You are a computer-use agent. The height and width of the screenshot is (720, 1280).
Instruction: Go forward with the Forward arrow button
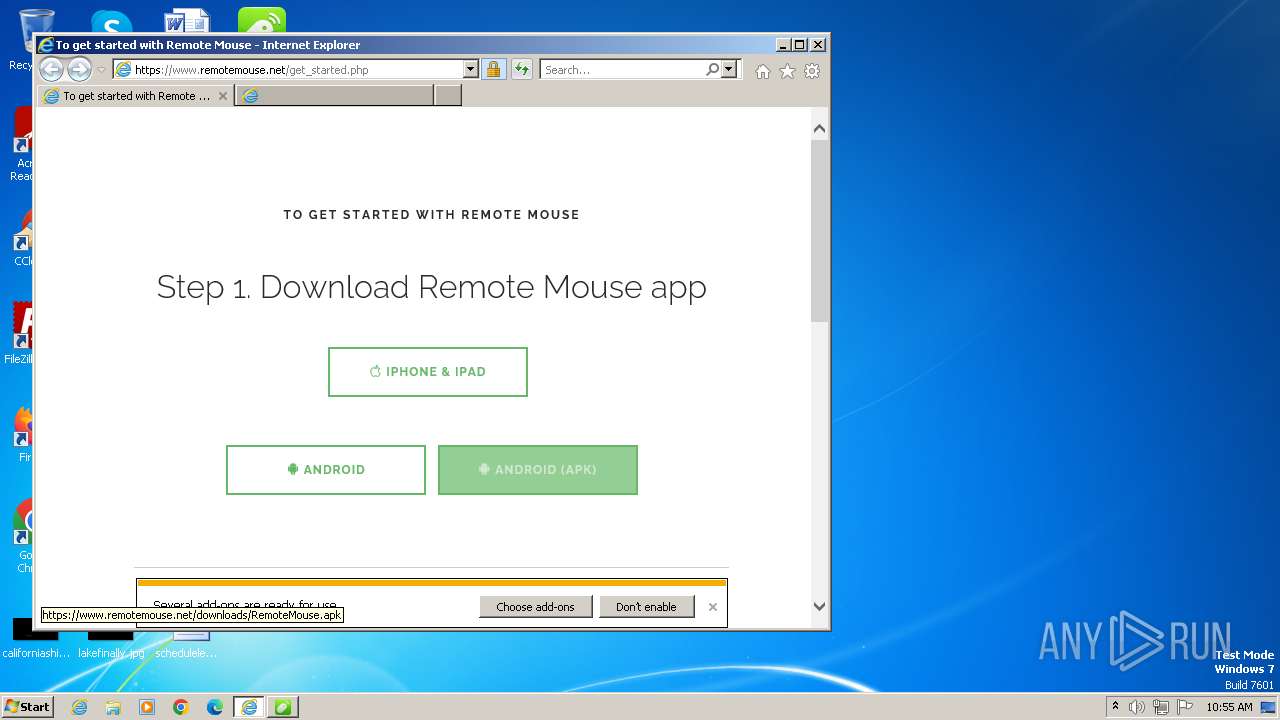pos(79,69)
